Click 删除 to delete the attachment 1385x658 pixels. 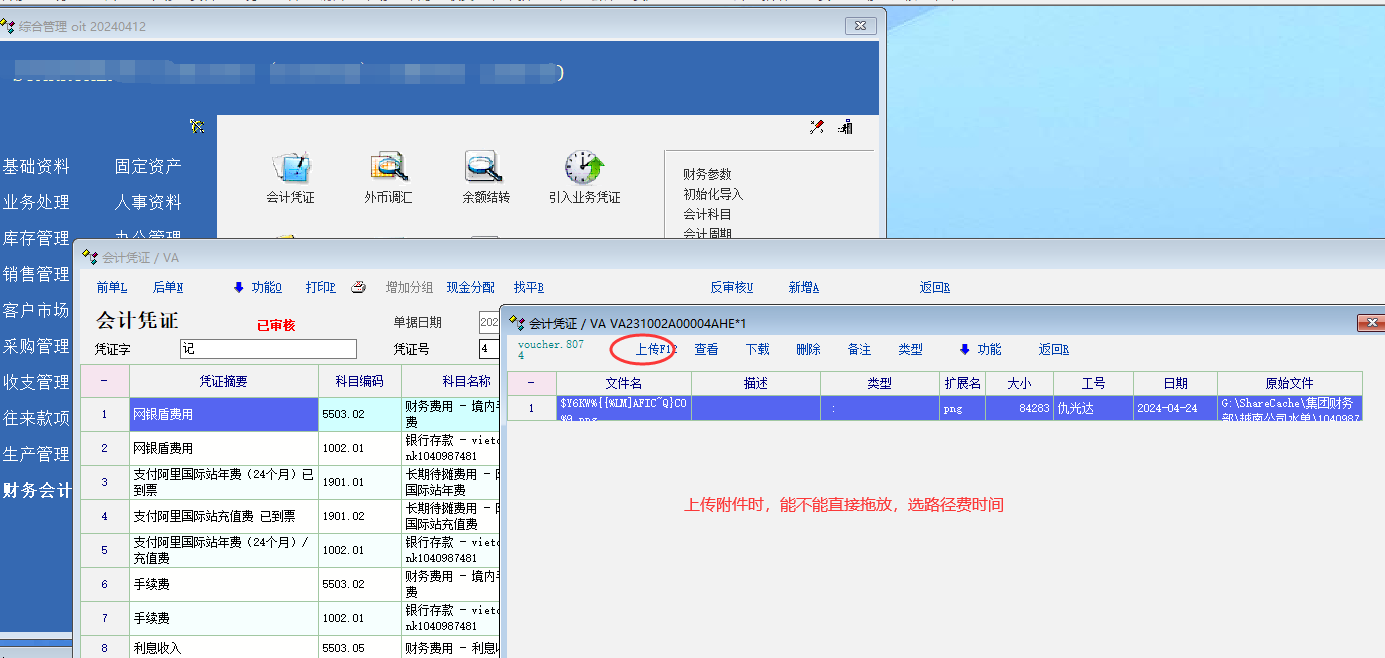click(x=808, y=350)
